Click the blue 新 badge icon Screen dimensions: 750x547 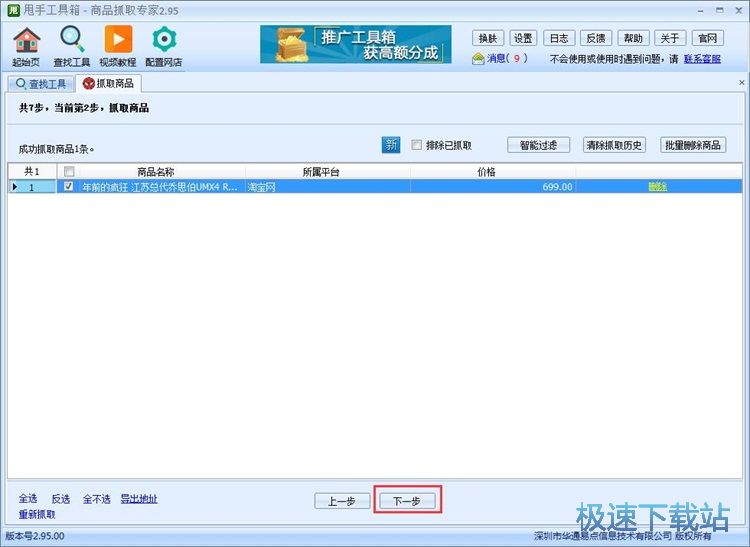[x=391, y=144]
